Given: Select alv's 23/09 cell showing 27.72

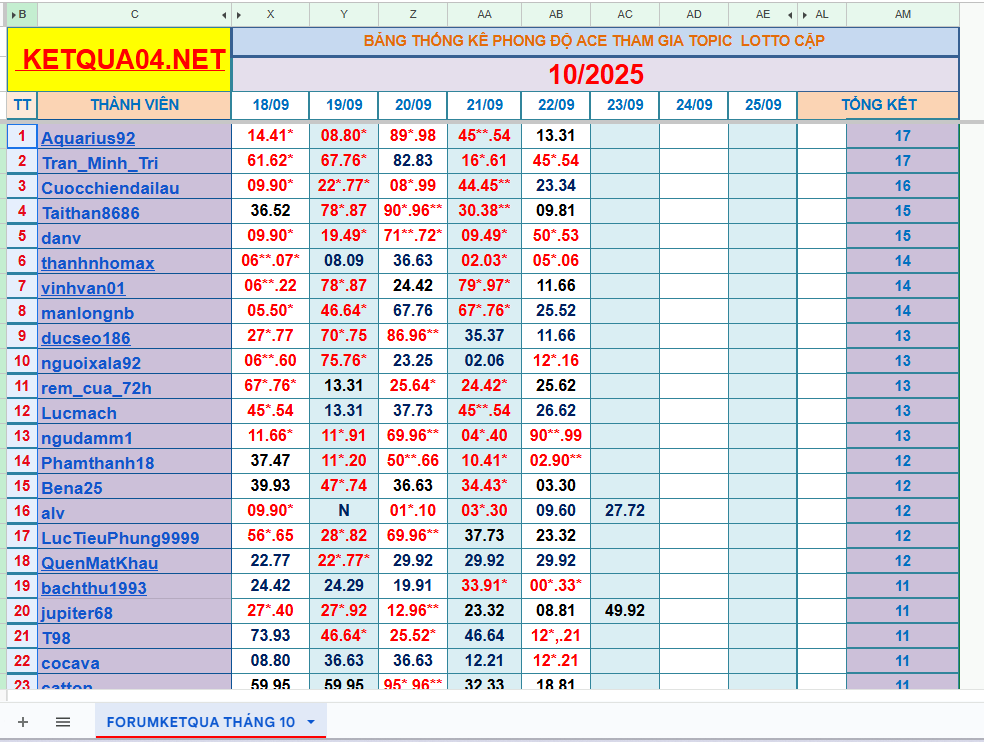Looking at the screenshot, I should (x=624, y=511).
